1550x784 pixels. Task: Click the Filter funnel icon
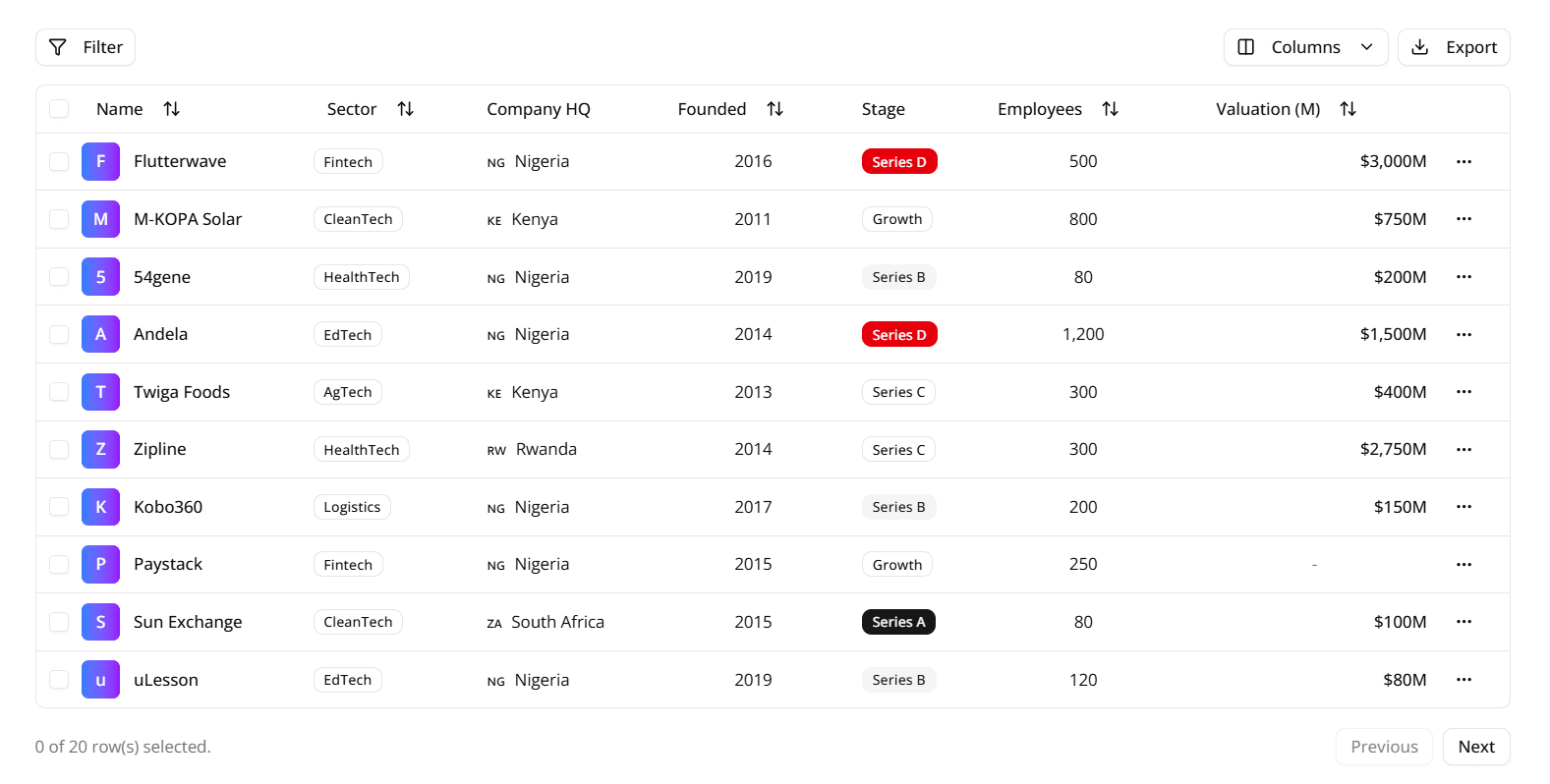coord(58,47)
